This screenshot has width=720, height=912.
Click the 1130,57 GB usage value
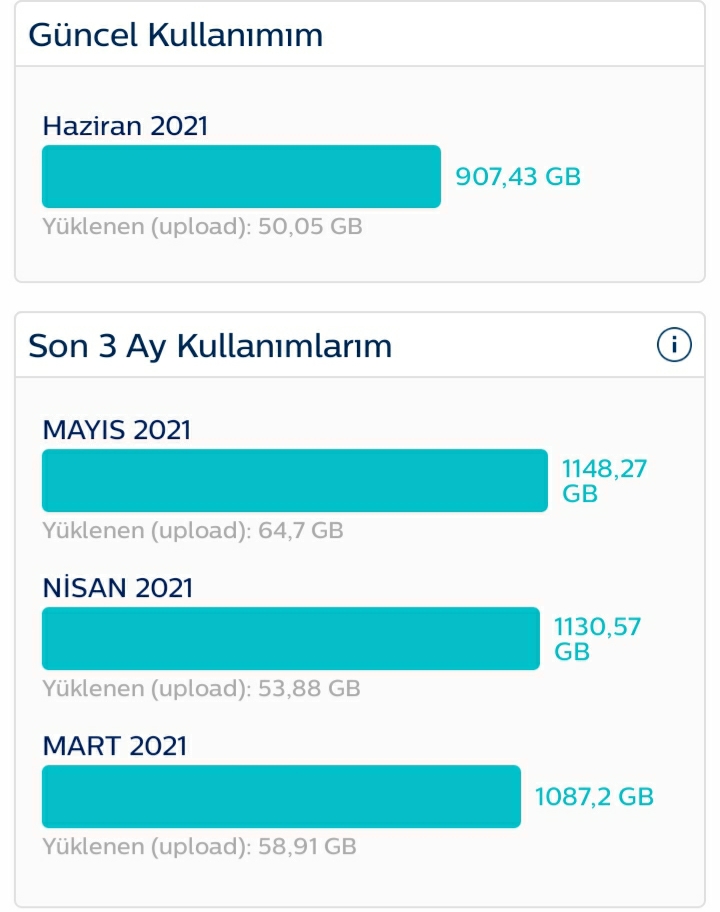[x=597, y=639]
